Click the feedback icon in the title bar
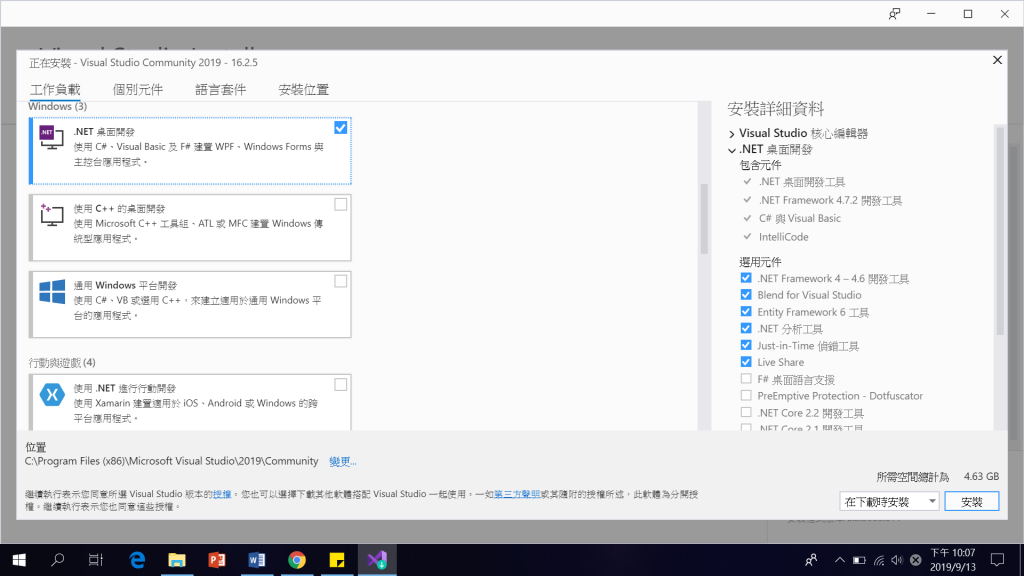 pyautogui.click(x=895, y=14)
